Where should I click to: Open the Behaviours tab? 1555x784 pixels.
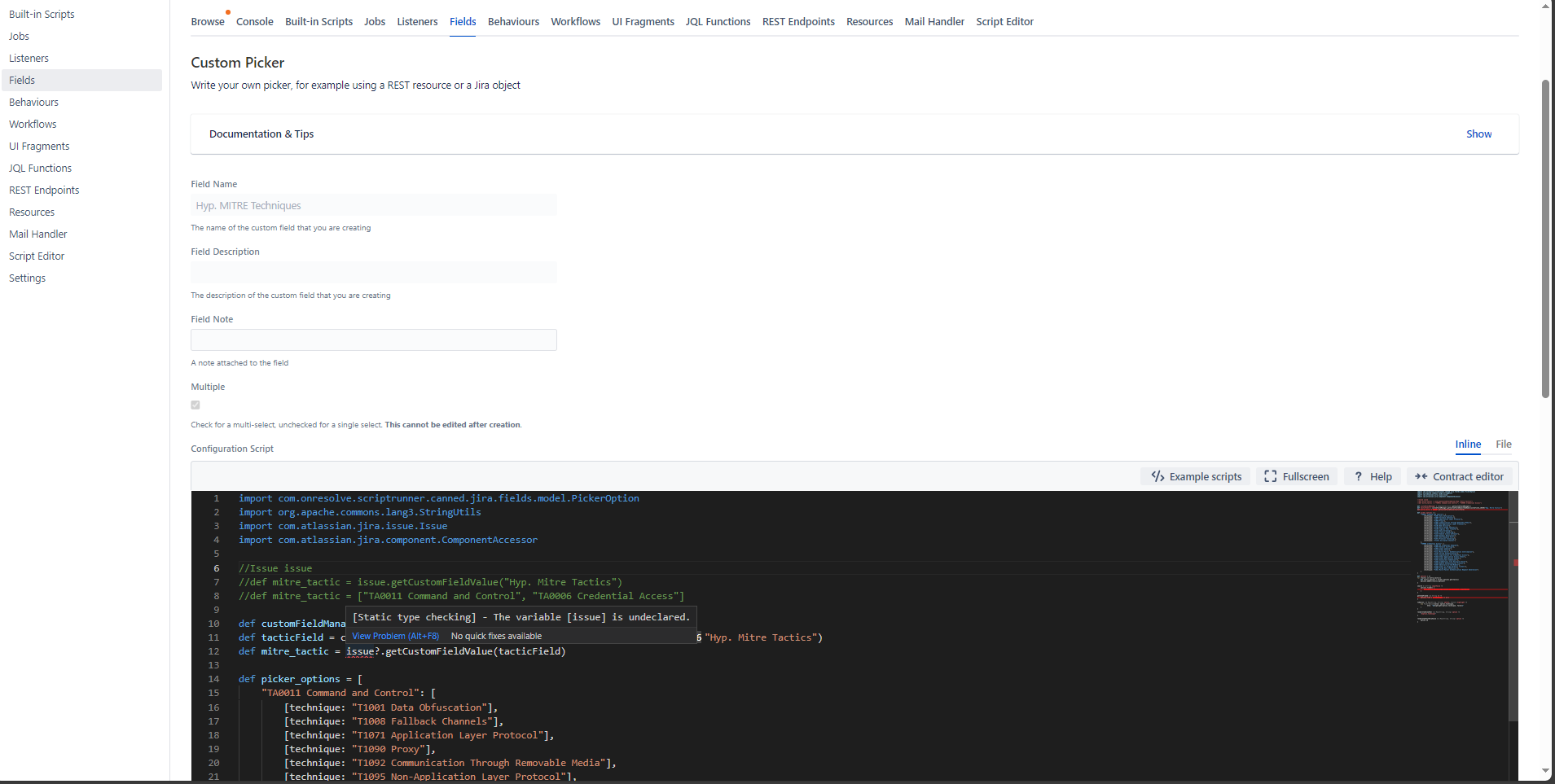[x=513, y=21]
